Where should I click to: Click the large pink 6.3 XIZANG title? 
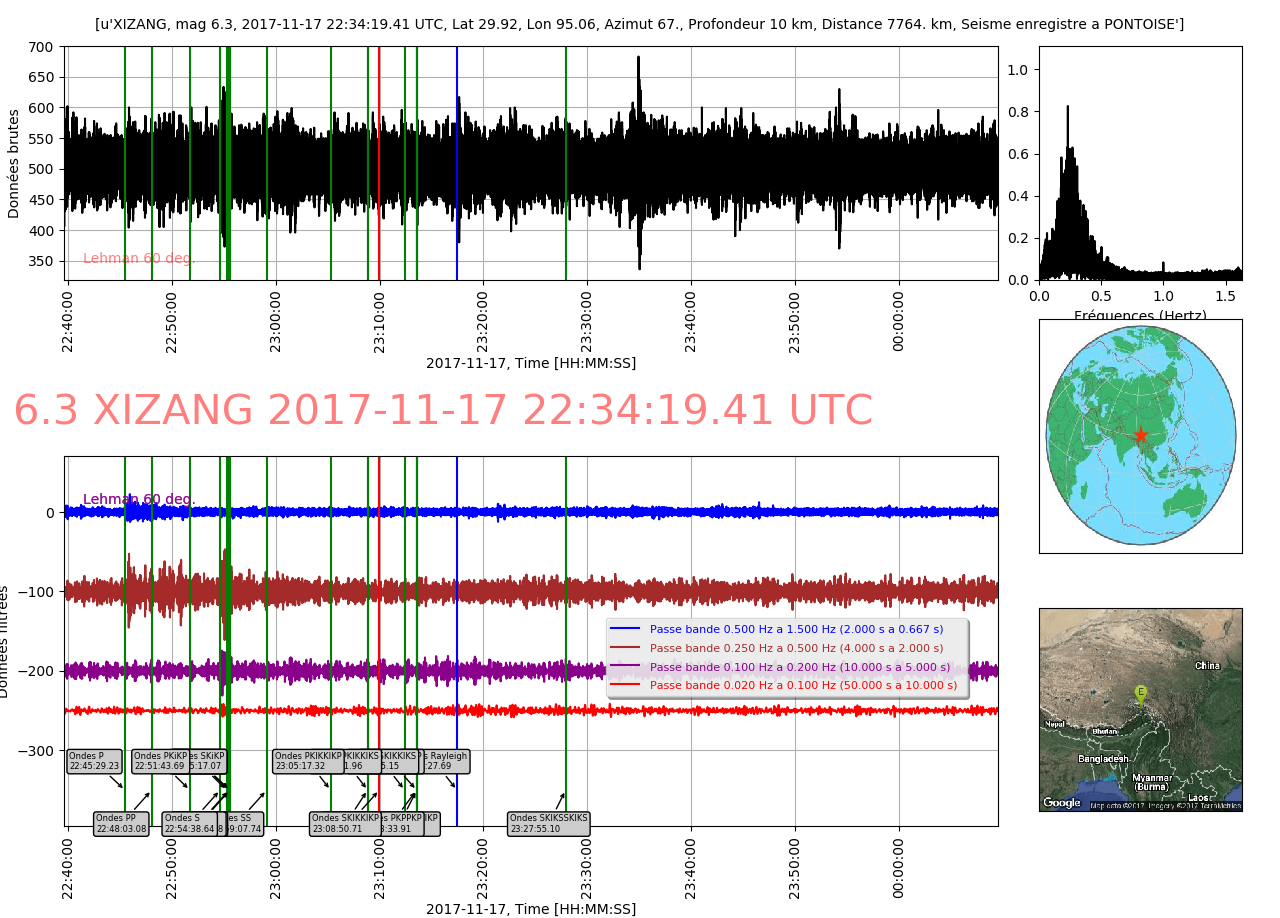click(443, 411)
